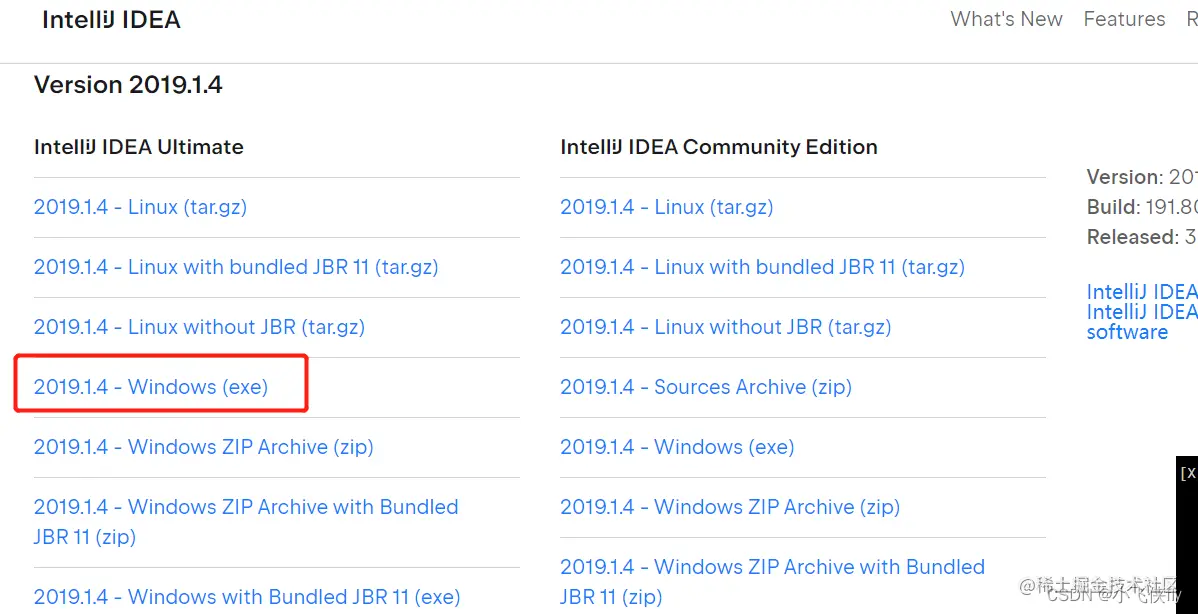The height and width of the screenshot is (614, 1198).
Task: Download Ultimate 2019.1.4 Windows (exe)
Action: 151,387
